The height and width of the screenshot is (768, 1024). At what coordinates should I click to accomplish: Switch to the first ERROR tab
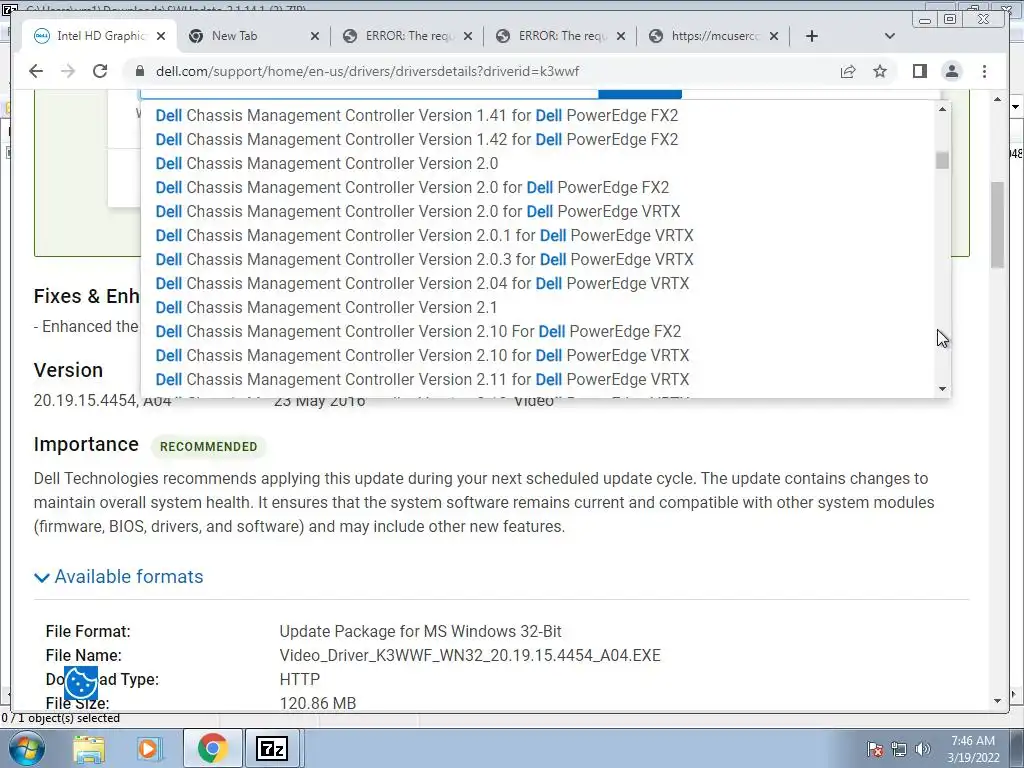point(407,36)
